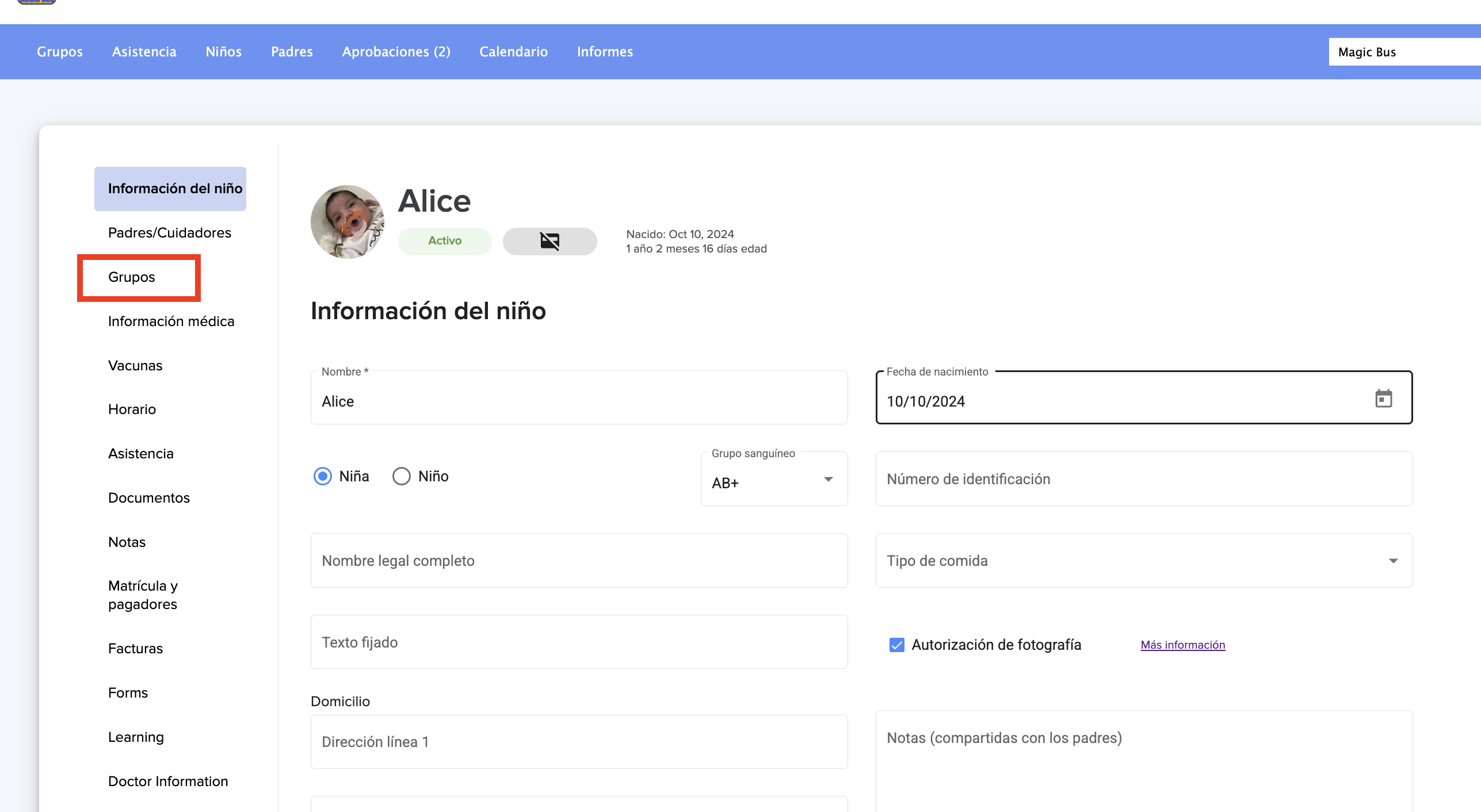The width and height of the screenshot is (1481, 812).
Task: Open the Vacunas sidebar section
Action: (x=135, y=366)
